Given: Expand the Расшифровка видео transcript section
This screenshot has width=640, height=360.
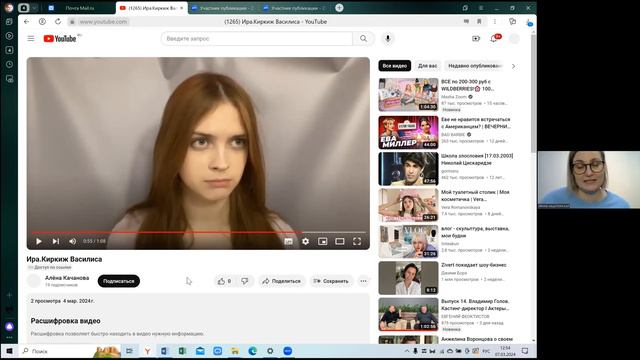Looking at the screenshot, I should coord(65,321).
